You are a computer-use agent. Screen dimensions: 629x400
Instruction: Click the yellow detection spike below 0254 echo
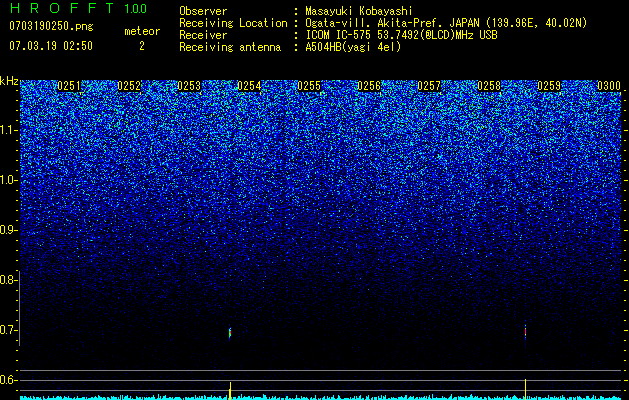tap(230, 390)
